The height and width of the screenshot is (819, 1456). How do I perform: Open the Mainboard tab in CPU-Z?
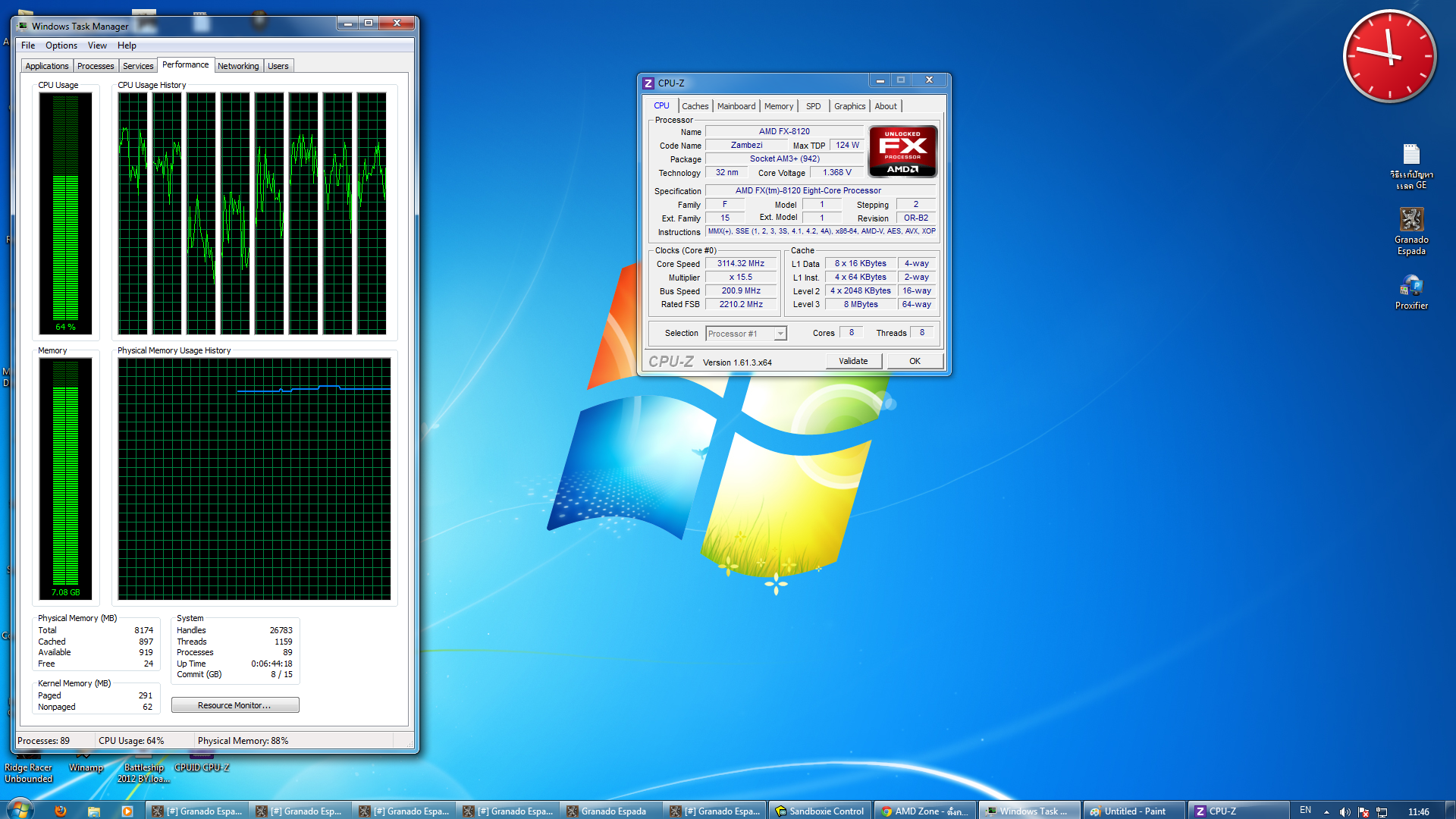736,106
